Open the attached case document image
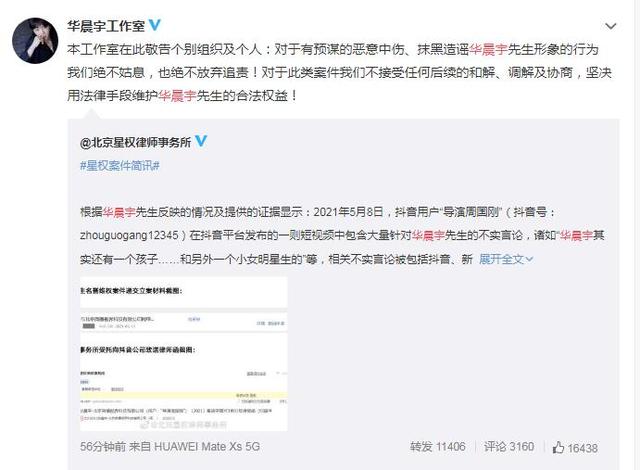Screen dimensions: 640x470 [184, 354]
